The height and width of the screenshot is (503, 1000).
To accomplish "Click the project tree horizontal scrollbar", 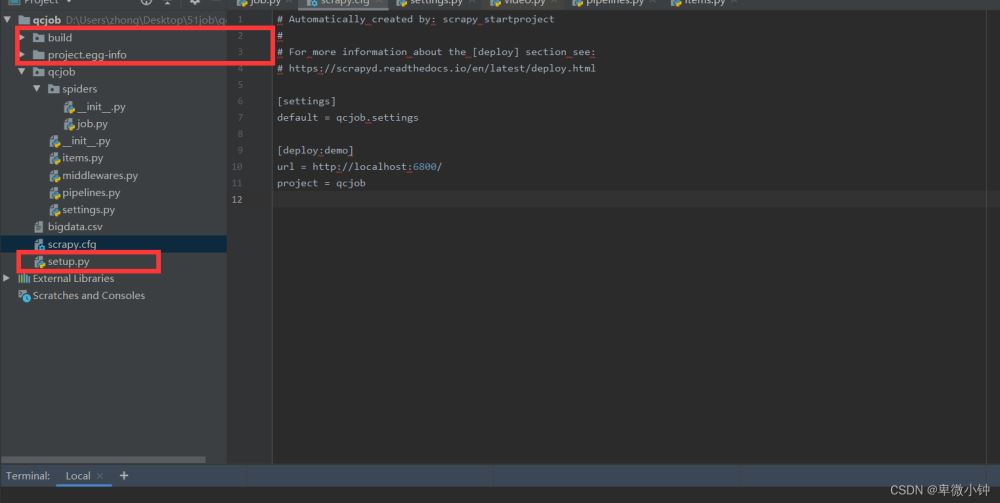I will pos(102,460).
